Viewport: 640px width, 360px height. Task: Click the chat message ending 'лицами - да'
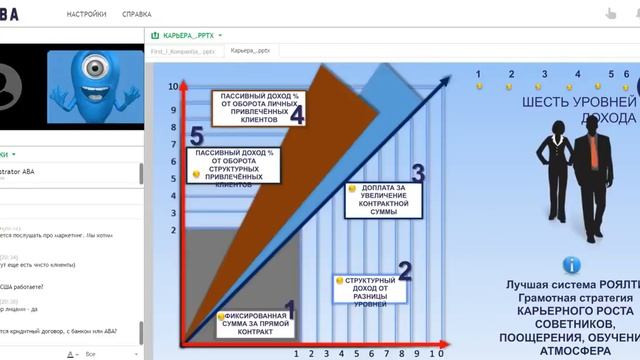[x=19, y=309]
